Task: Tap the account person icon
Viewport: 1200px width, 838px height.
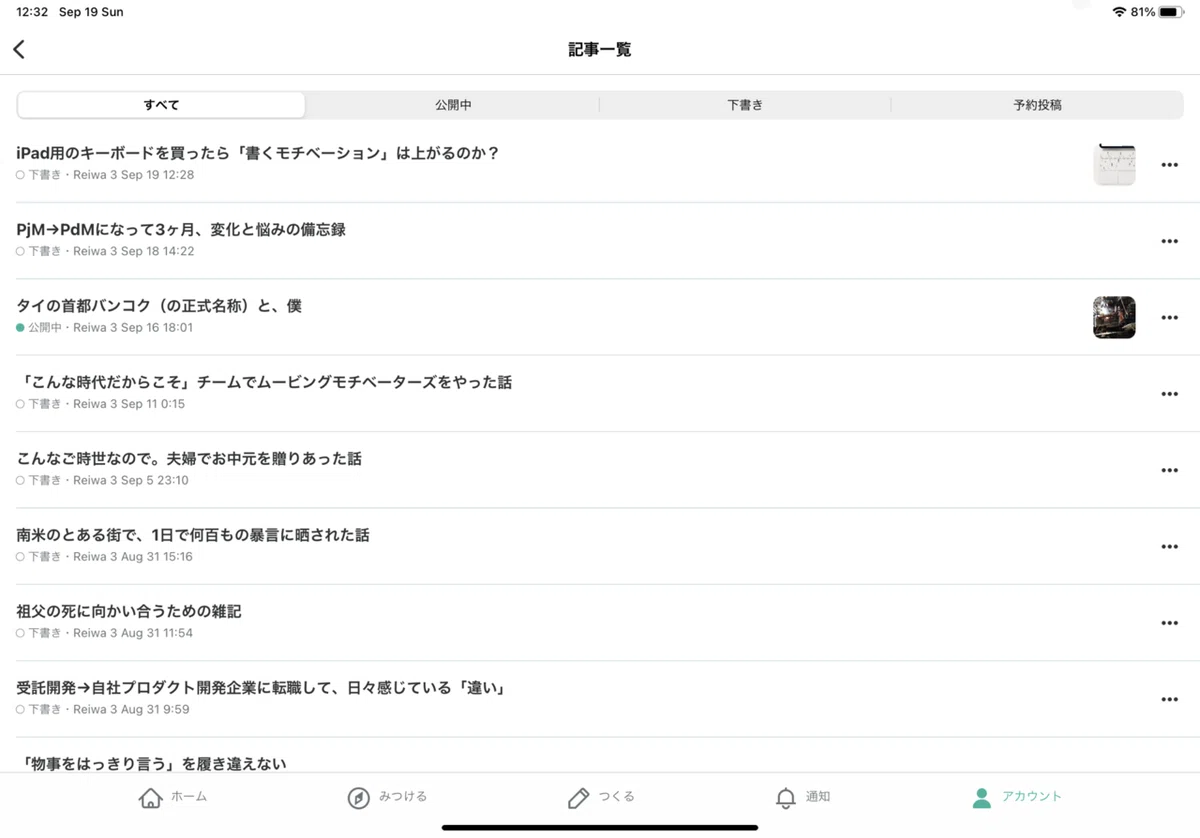Action: (x=982, y=798)
